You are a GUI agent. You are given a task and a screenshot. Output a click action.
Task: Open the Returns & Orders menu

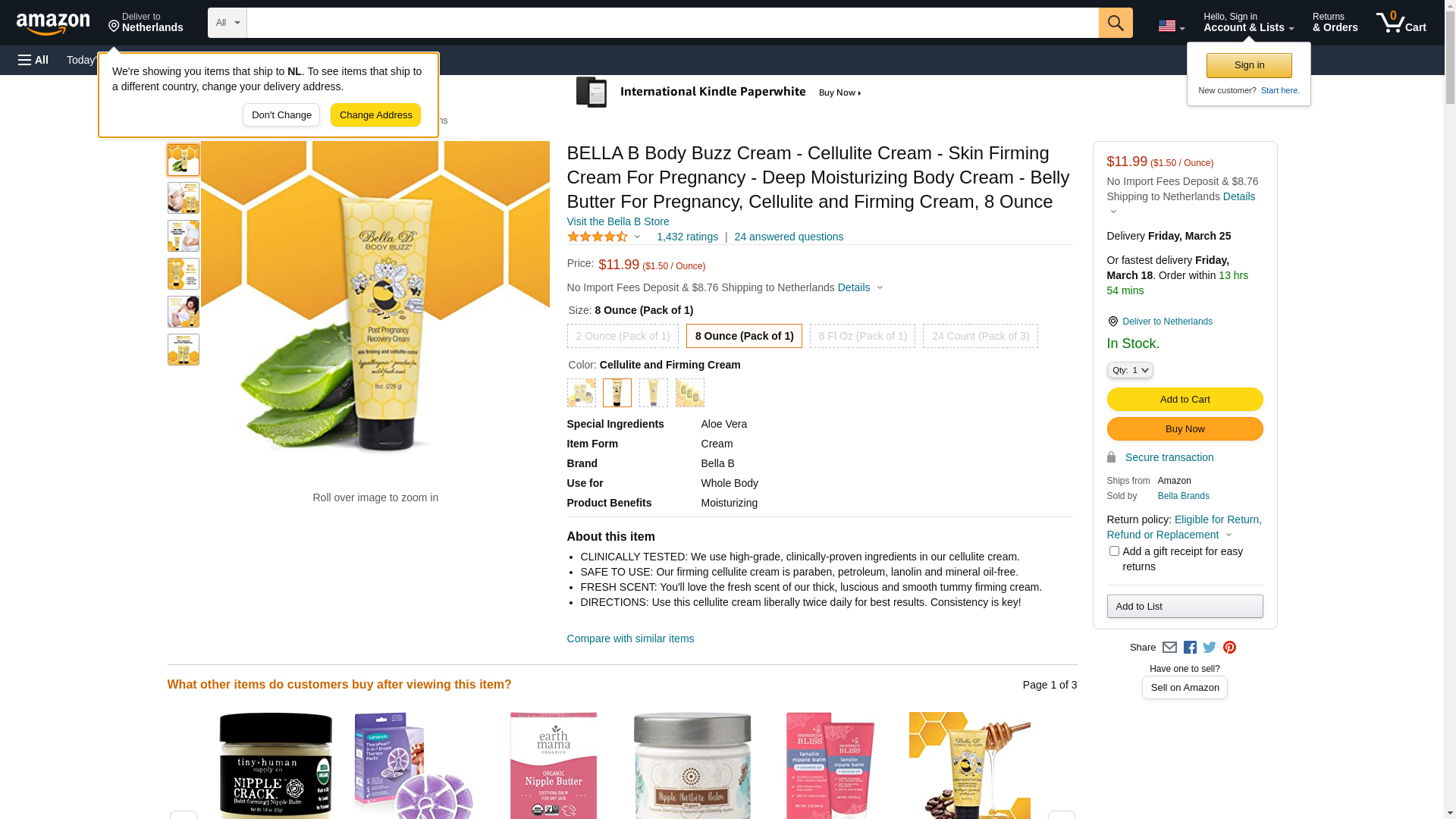tap(1335, 23)
